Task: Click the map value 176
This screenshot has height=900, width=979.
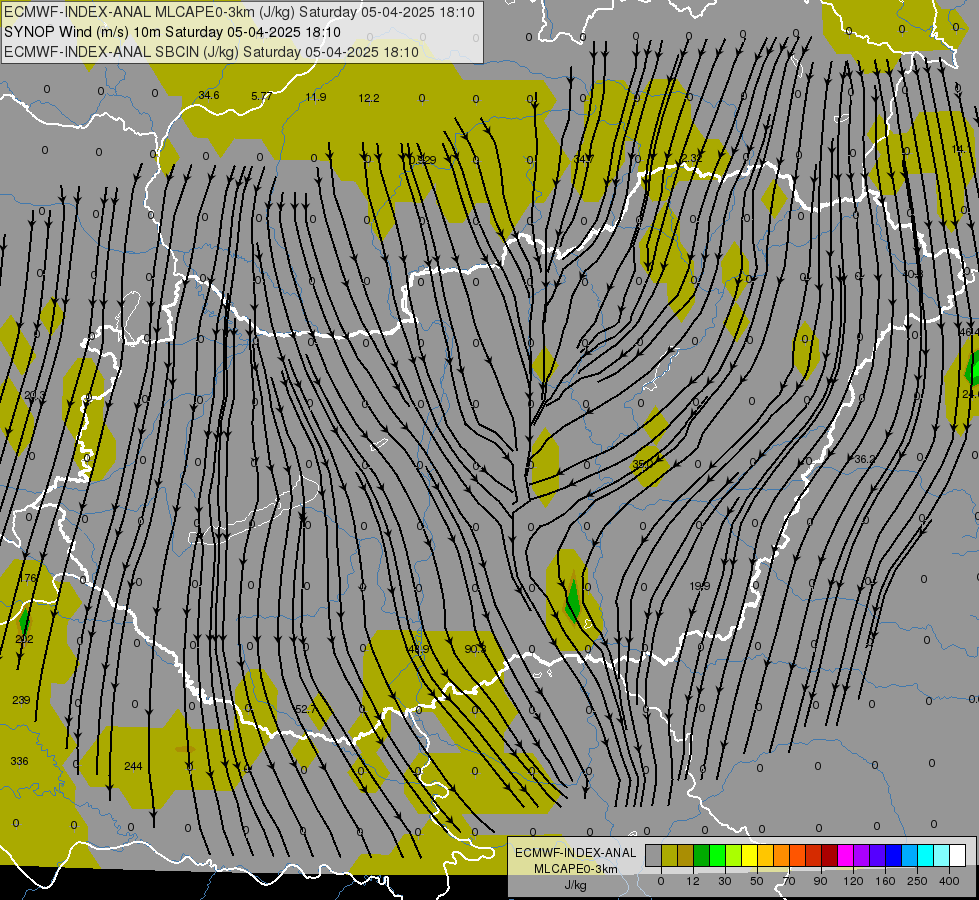Action: coord(27,578)
